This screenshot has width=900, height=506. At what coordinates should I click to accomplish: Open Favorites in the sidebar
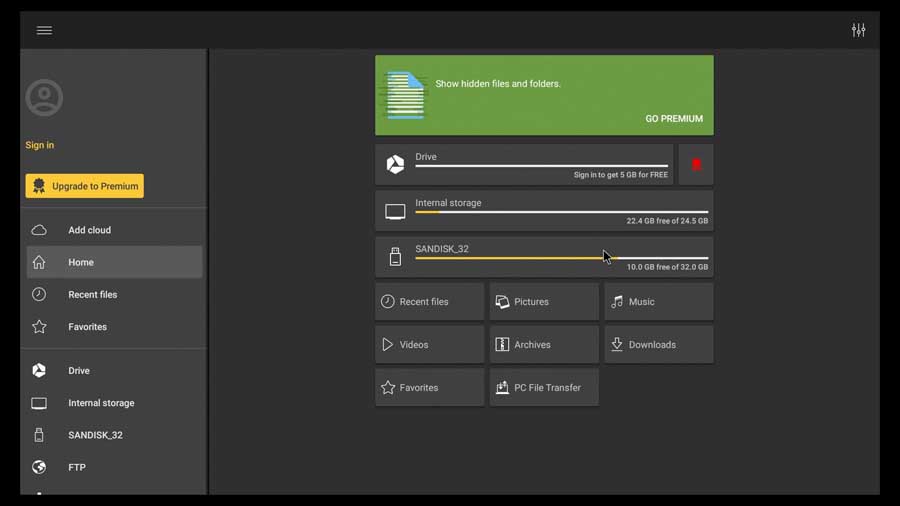click(x=114, y=326)
